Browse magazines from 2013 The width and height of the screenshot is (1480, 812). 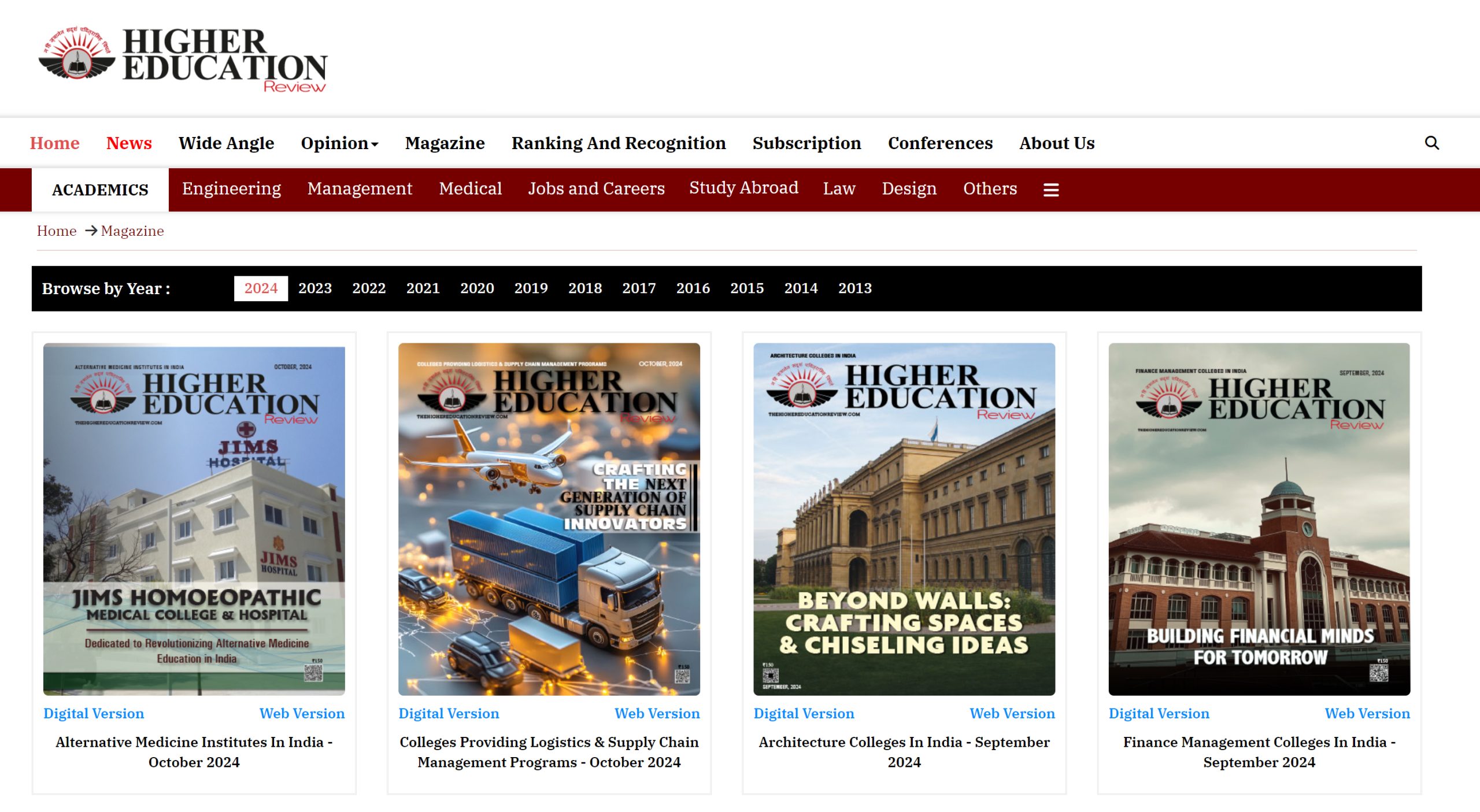click(855, 288)
